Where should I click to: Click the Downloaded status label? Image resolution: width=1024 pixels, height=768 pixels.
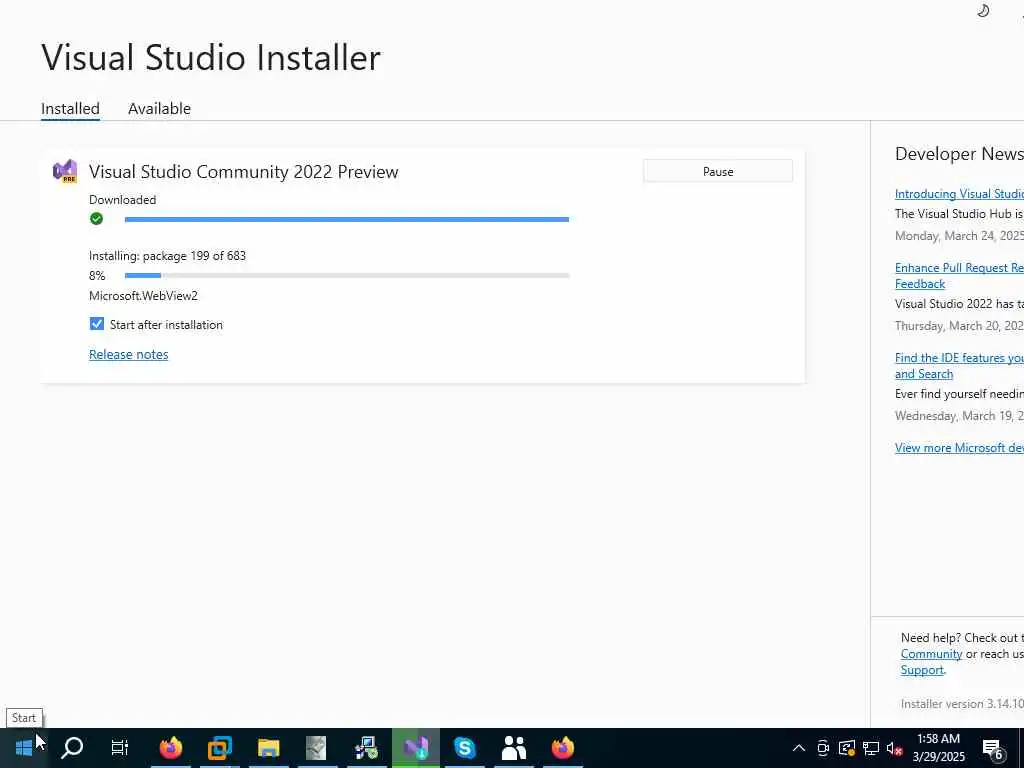point(122,199)
